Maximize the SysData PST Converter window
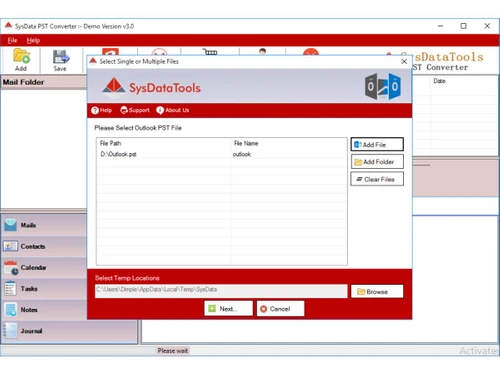500x375 pixels. 463,26
